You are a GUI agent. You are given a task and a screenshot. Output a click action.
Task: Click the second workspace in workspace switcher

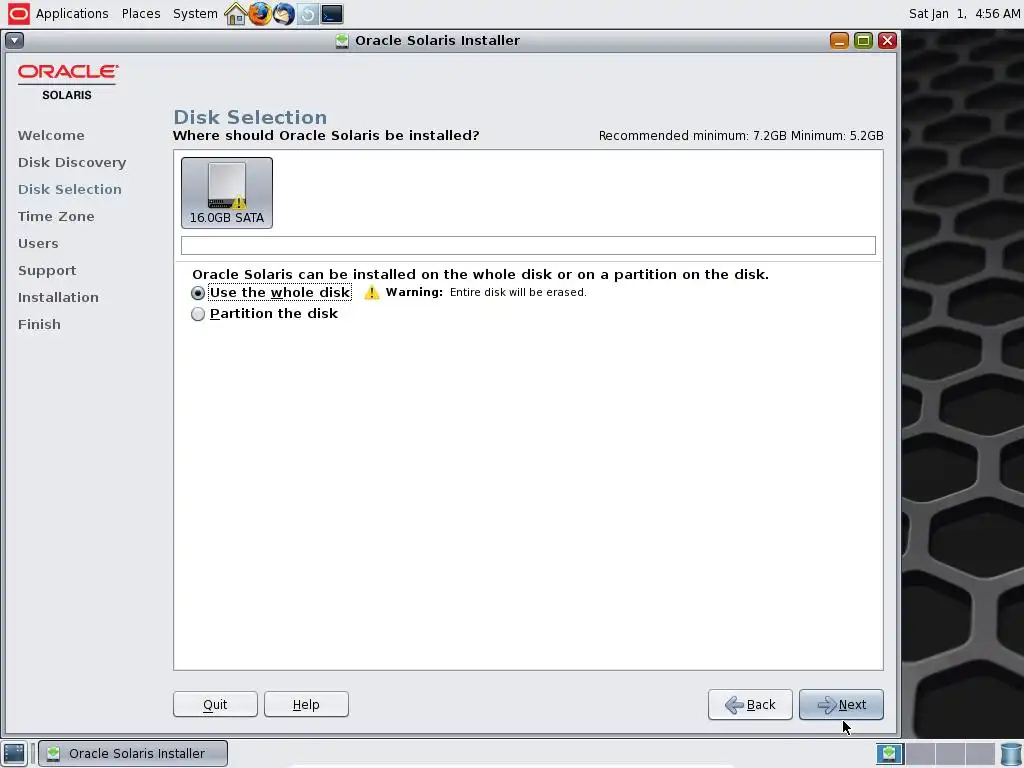(x=920, y=753)
